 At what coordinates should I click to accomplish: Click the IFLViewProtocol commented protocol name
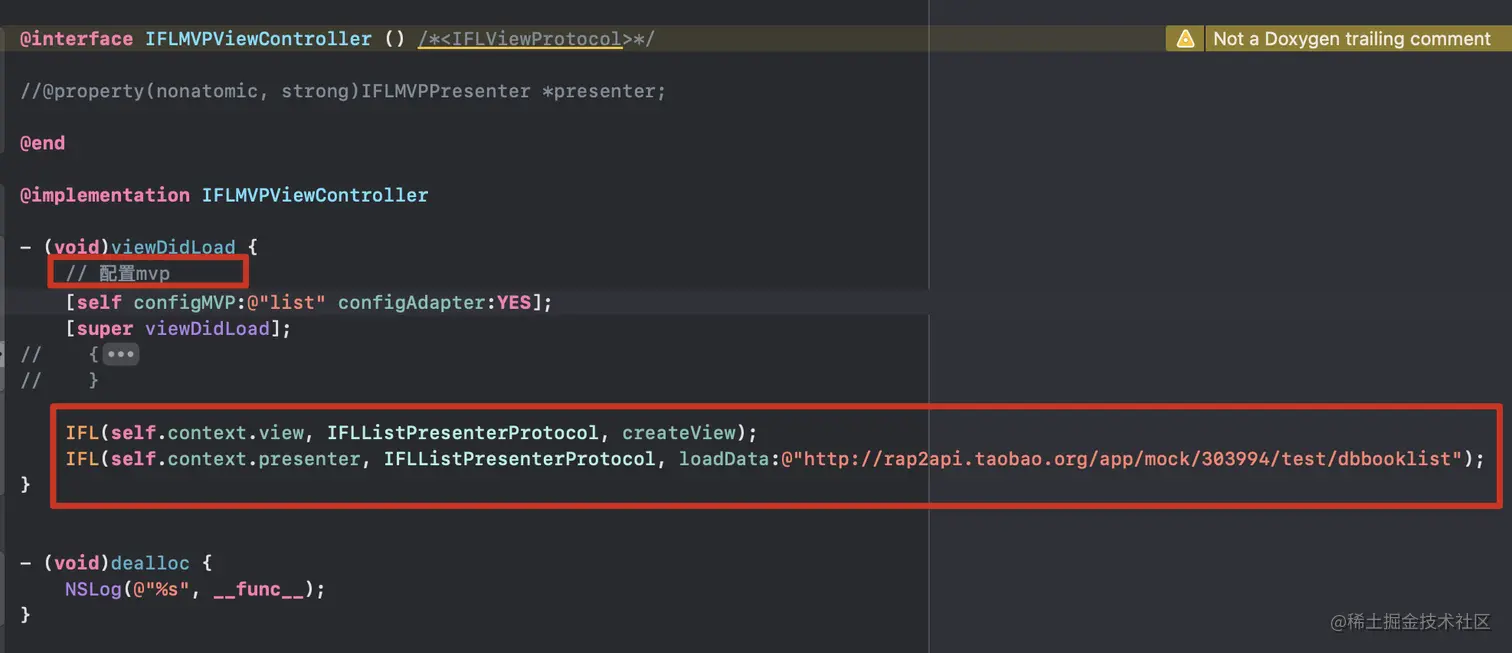pyautogui.click(x=538, y=39)
